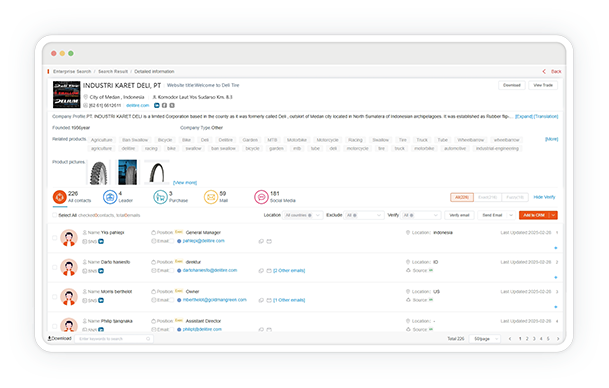Select the Purchase cart icon

[x=160, y=197]
